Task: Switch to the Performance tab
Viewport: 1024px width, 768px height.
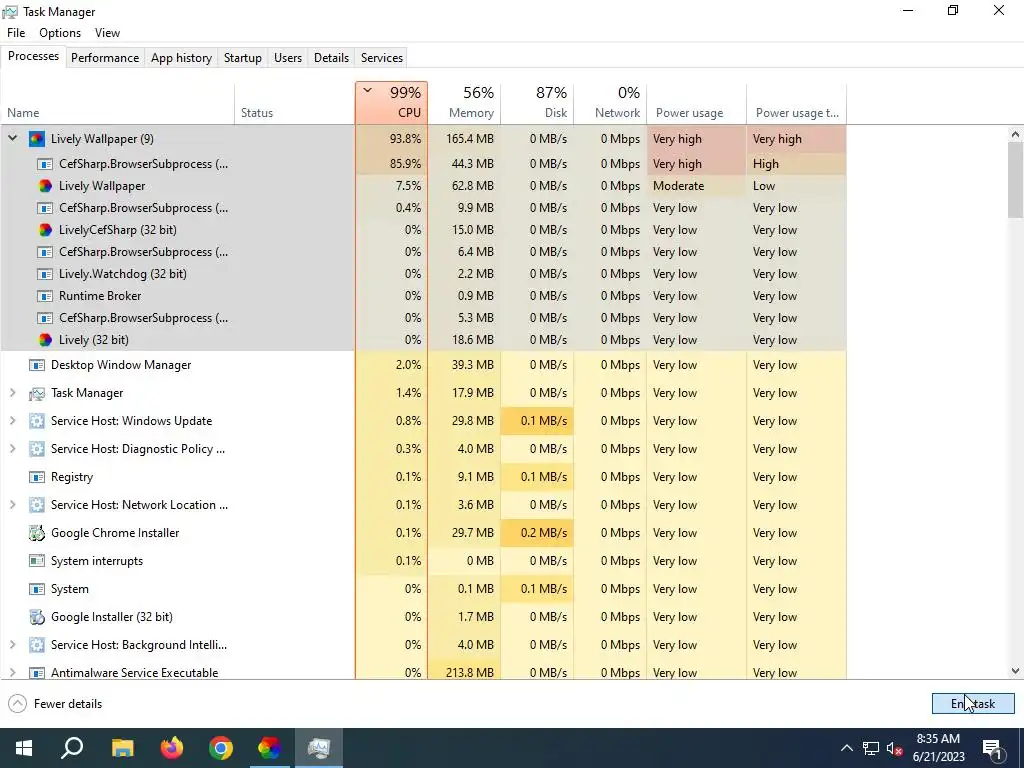Action: click(x=105, y=57)
